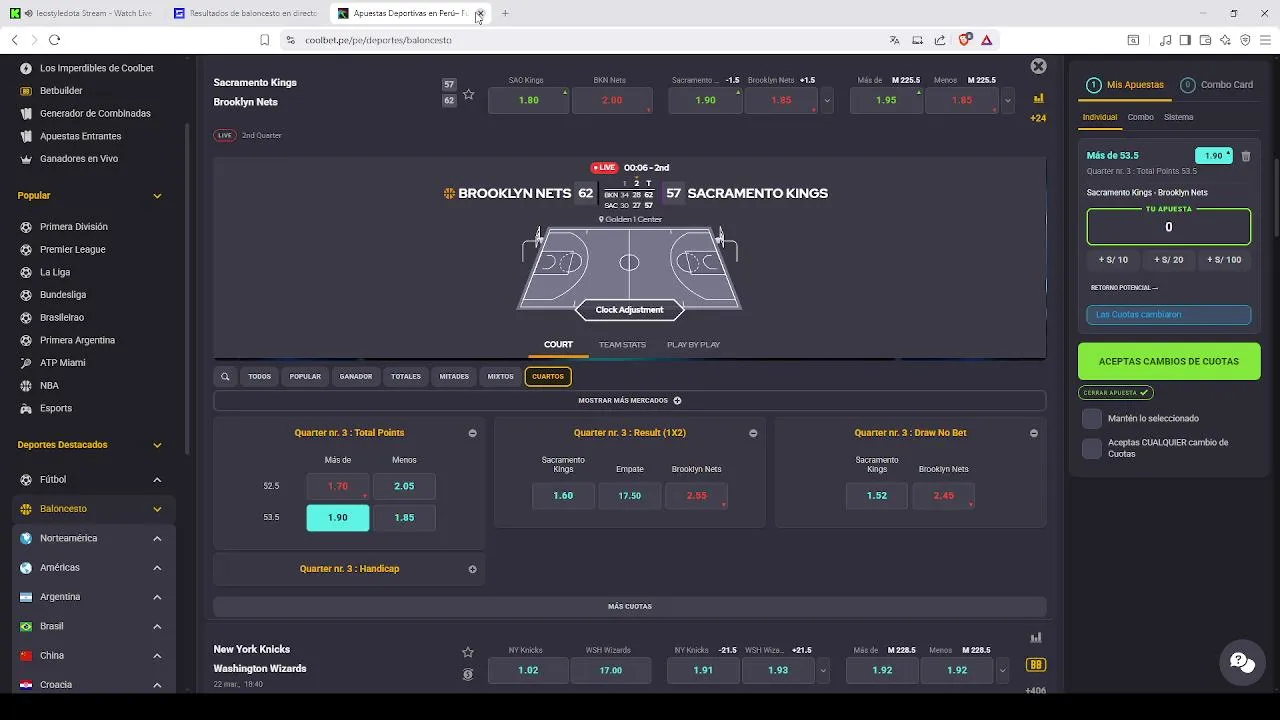The image size is (1280, 720).
Task: Collapse the Deportes Destacados section
Action: [157, 445]
